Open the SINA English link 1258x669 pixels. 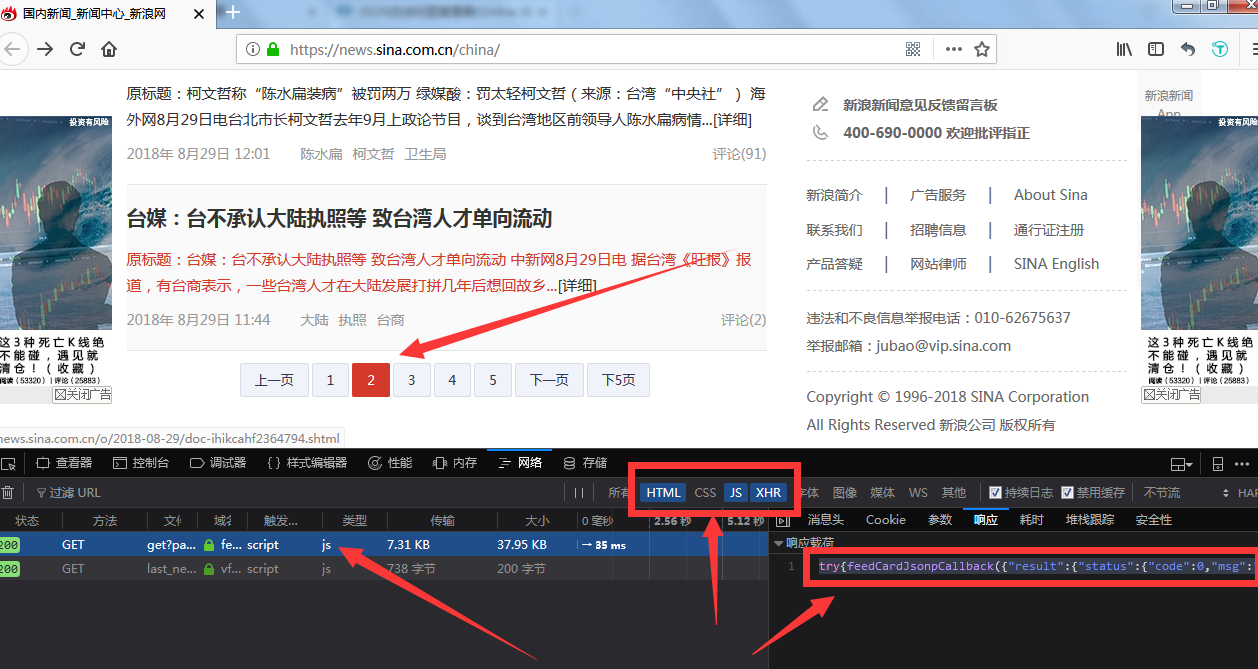1056,264
